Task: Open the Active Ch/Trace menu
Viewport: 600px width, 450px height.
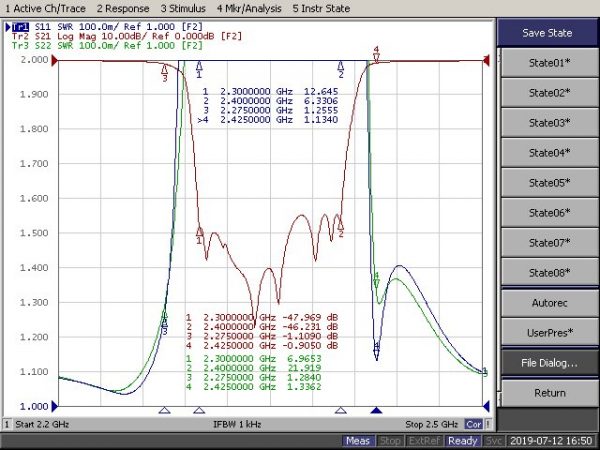Action: tap(43, 8)
